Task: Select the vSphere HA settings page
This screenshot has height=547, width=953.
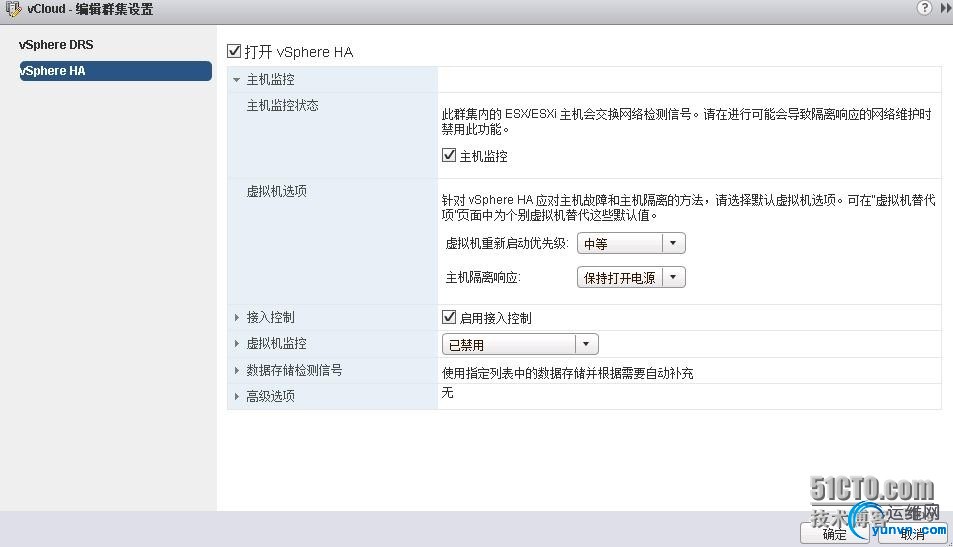Action: tap(115, 71)
